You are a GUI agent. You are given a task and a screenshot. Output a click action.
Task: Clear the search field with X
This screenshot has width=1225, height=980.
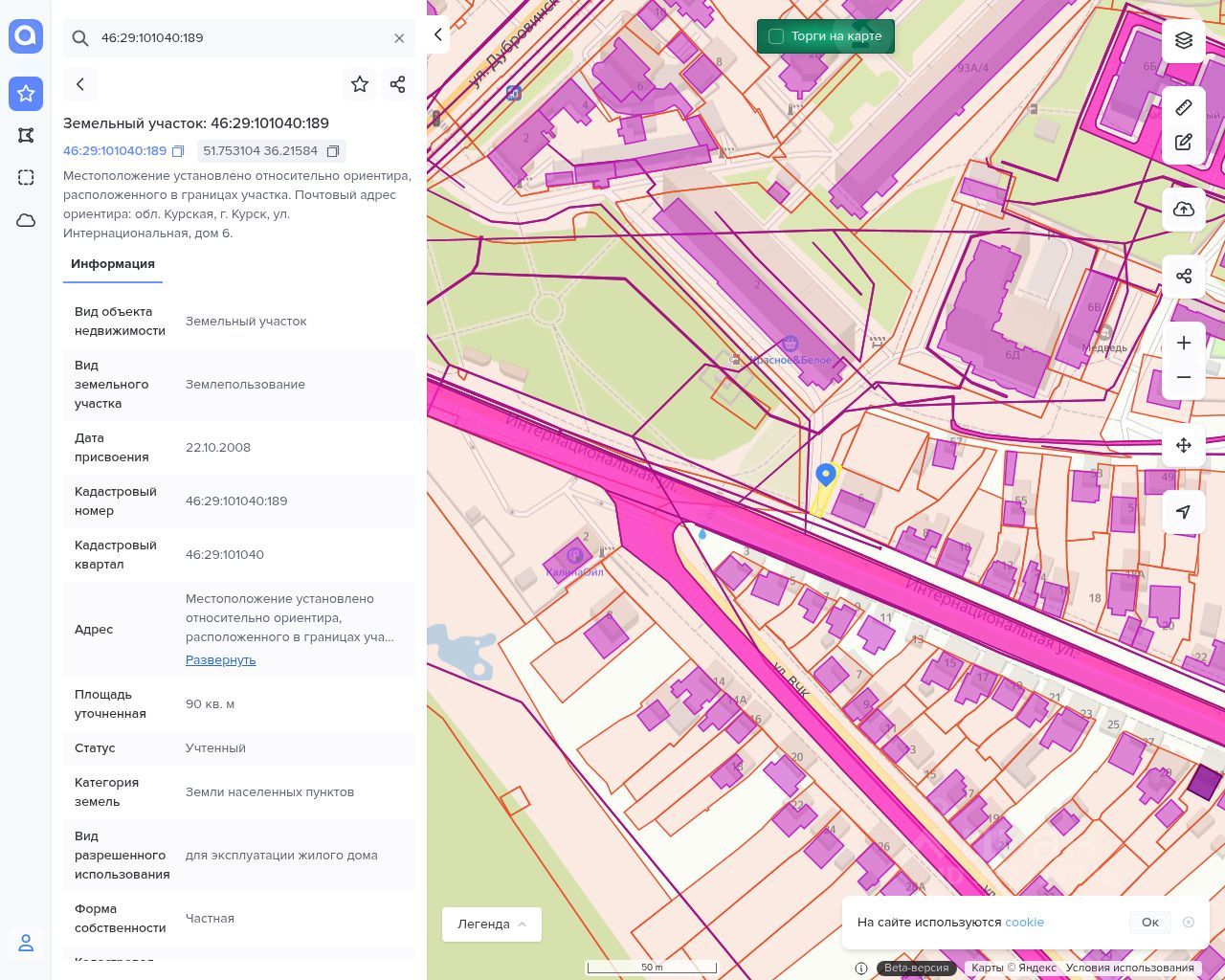399,38
